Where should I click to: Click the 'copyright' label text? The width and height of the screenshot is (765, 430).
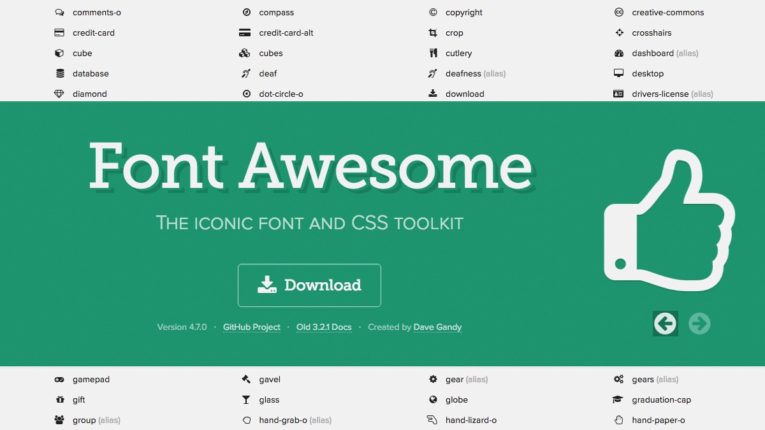point(463,13)
